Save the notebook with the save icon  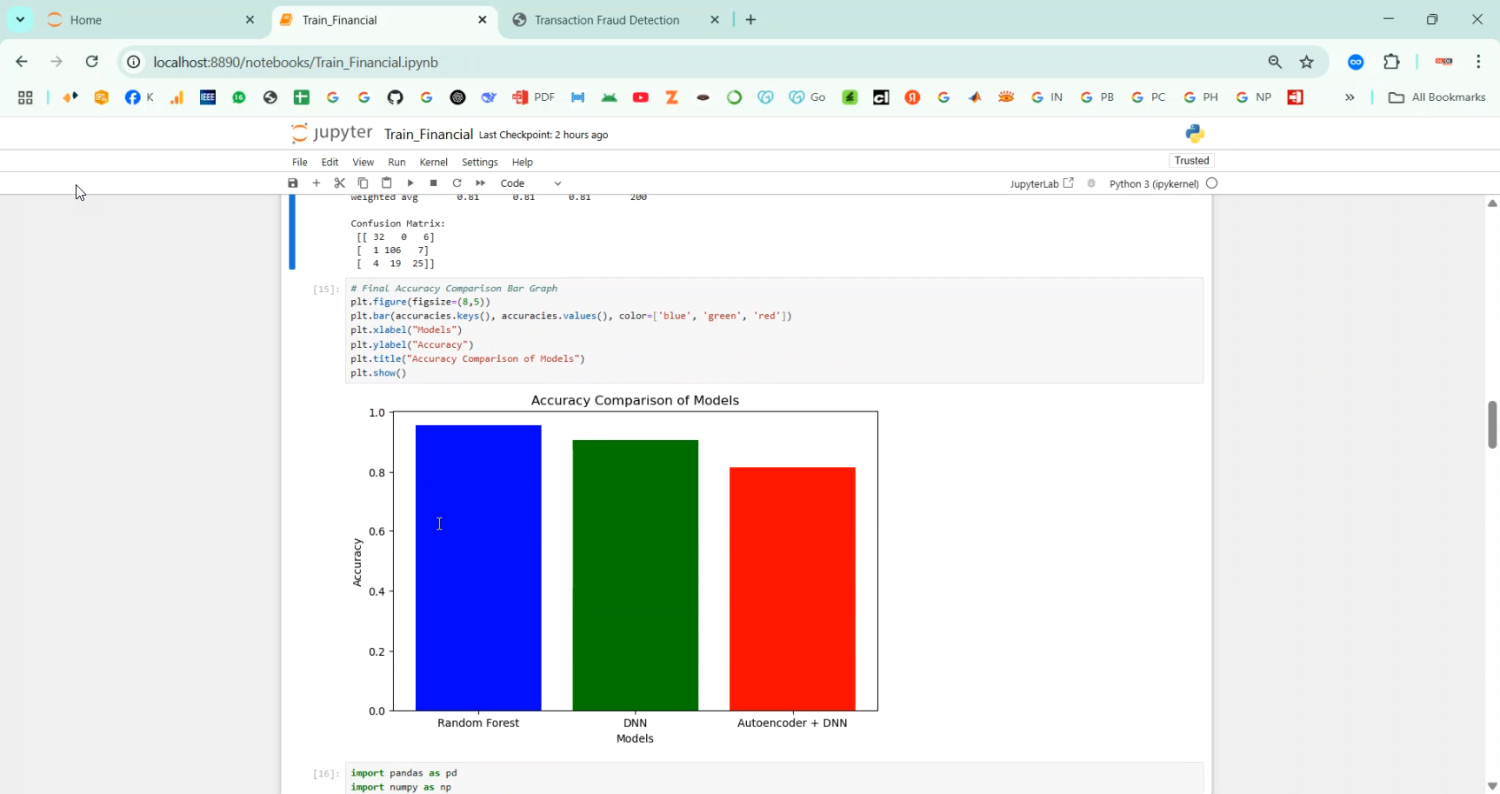(x=293, y=183)
